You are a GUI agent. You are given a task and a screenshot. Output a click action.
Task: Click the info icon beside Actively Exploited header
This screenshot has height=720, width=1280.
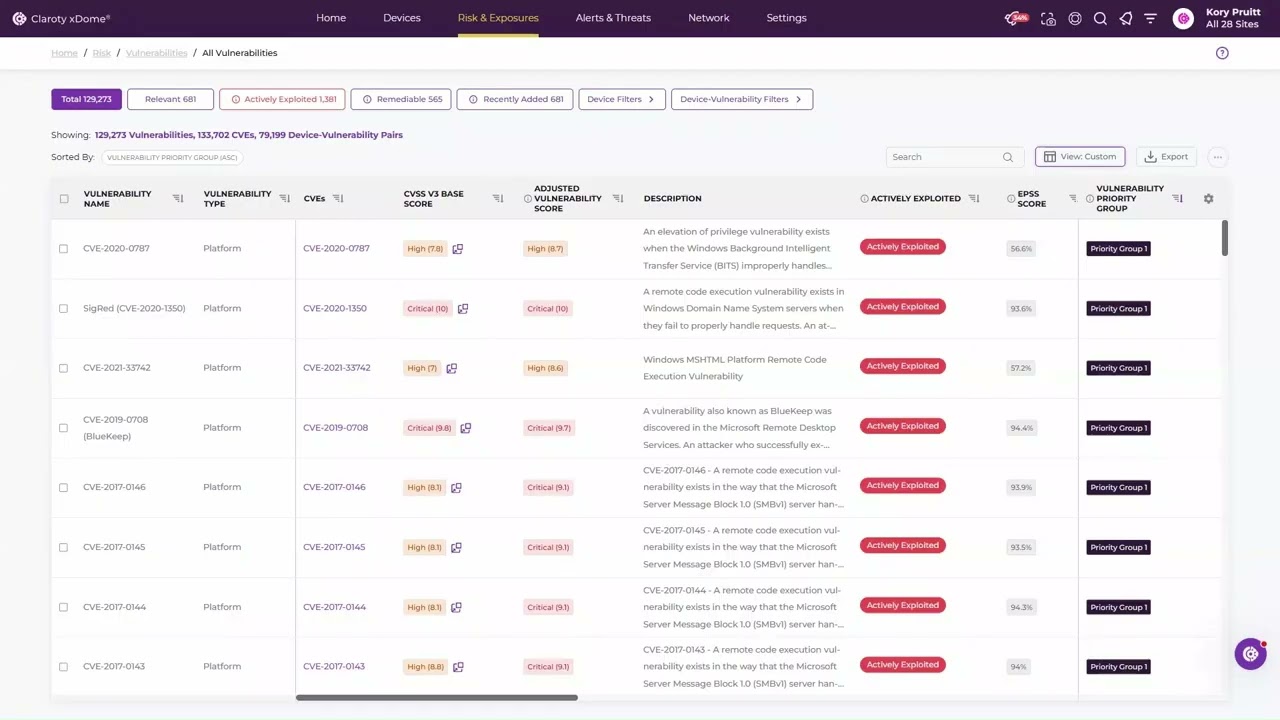(x=864, y=198)
